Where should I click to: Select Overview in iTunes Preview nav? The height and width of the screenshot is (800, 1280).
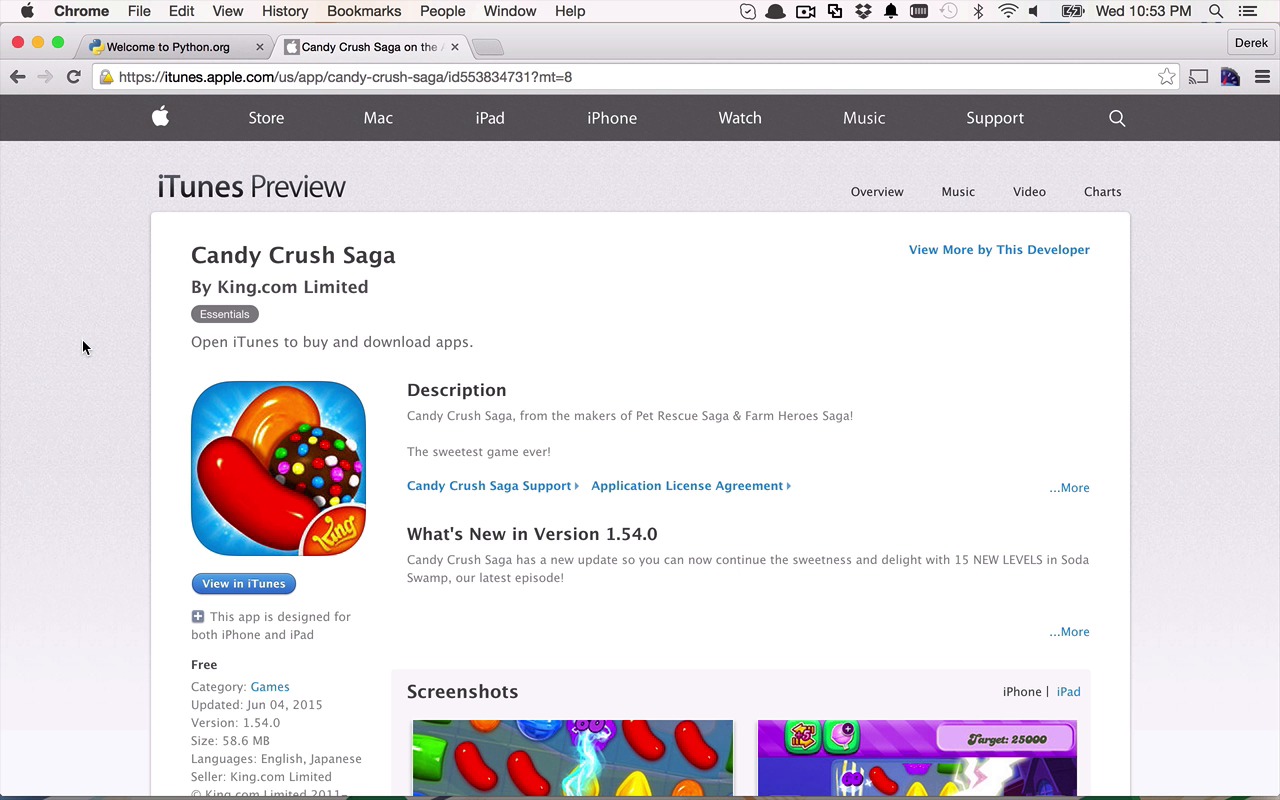tap(877, 192)
